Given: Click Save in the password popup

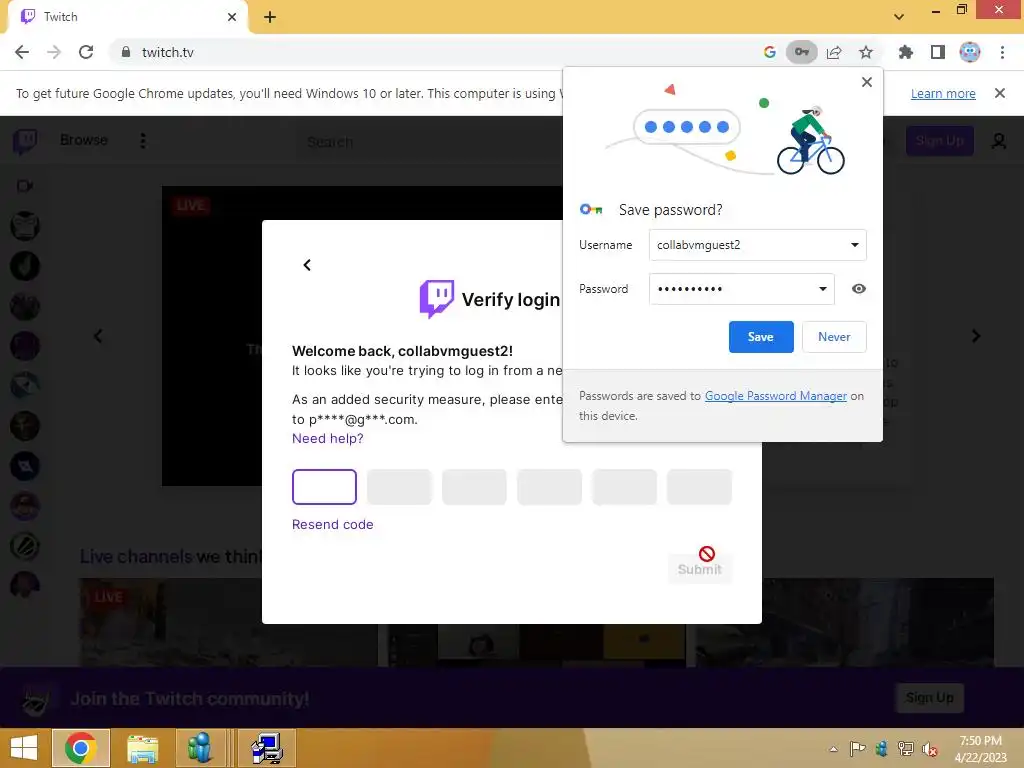Looking at the screenshot, I should coord(761,337).
